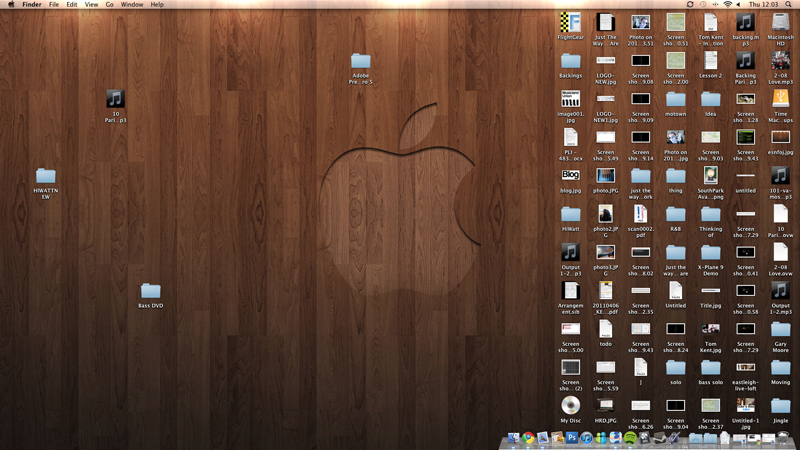Select the FlightGear app icon on desktop
The width and height of the screenshot is (800, 450).
point(570,23)
